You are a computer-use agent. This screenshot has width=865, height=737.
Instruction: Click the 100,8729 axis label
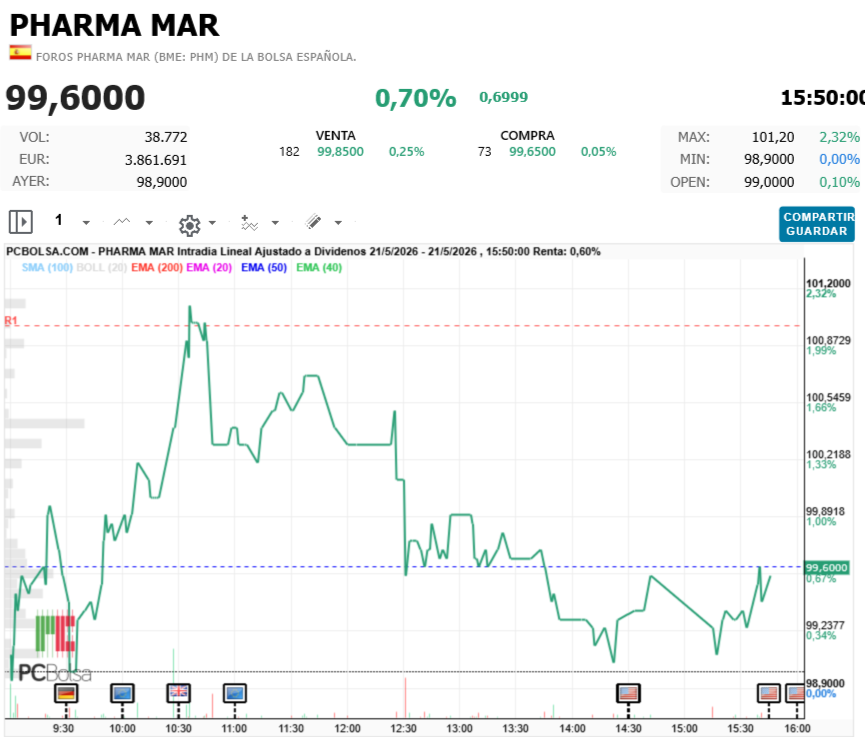pos(828,340)
